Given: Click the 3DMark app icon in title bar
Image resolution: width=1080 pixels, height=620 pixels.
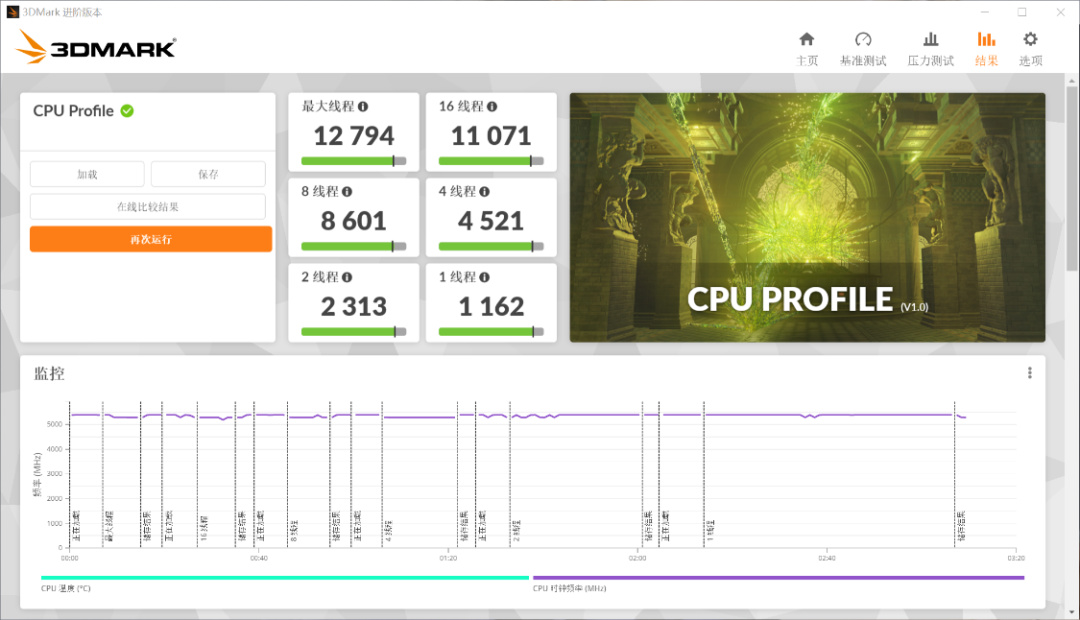Looking at the screenshot, I should pyautogui.click(x=12, y=12).
